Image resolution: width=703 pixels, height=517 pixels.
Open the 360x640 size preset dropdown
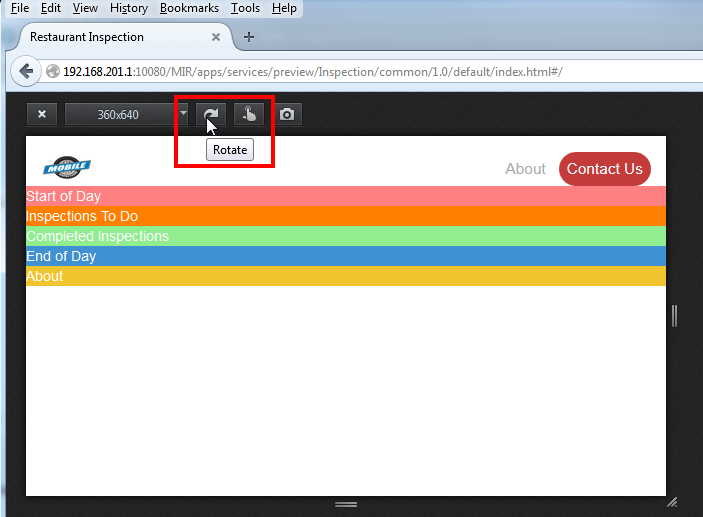pyautogui.click(x=126, y=114)
